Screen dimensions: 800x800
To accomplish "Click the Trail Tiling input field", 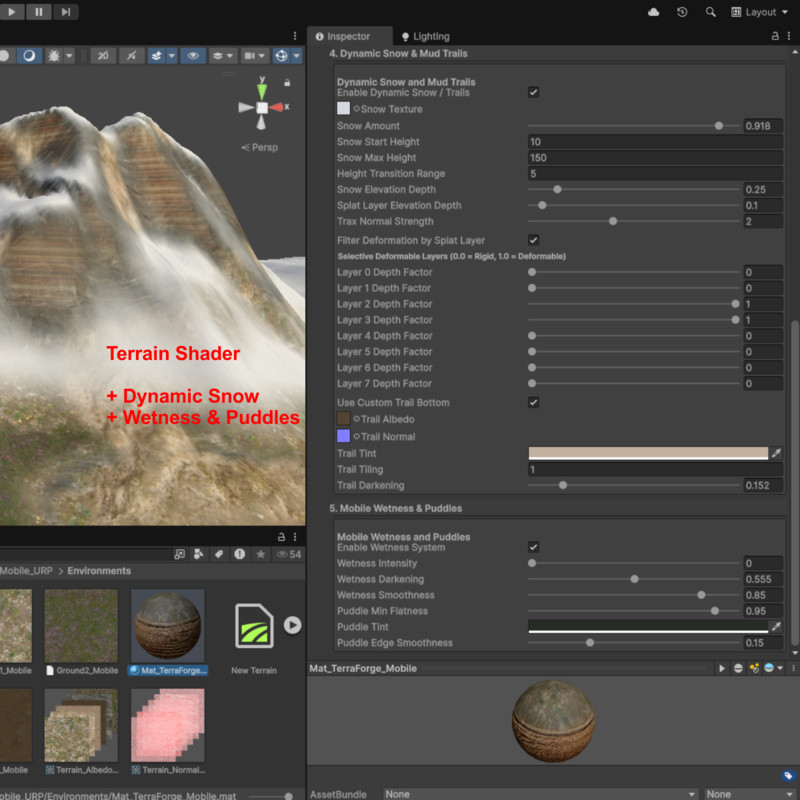I will tap(655, 469).
